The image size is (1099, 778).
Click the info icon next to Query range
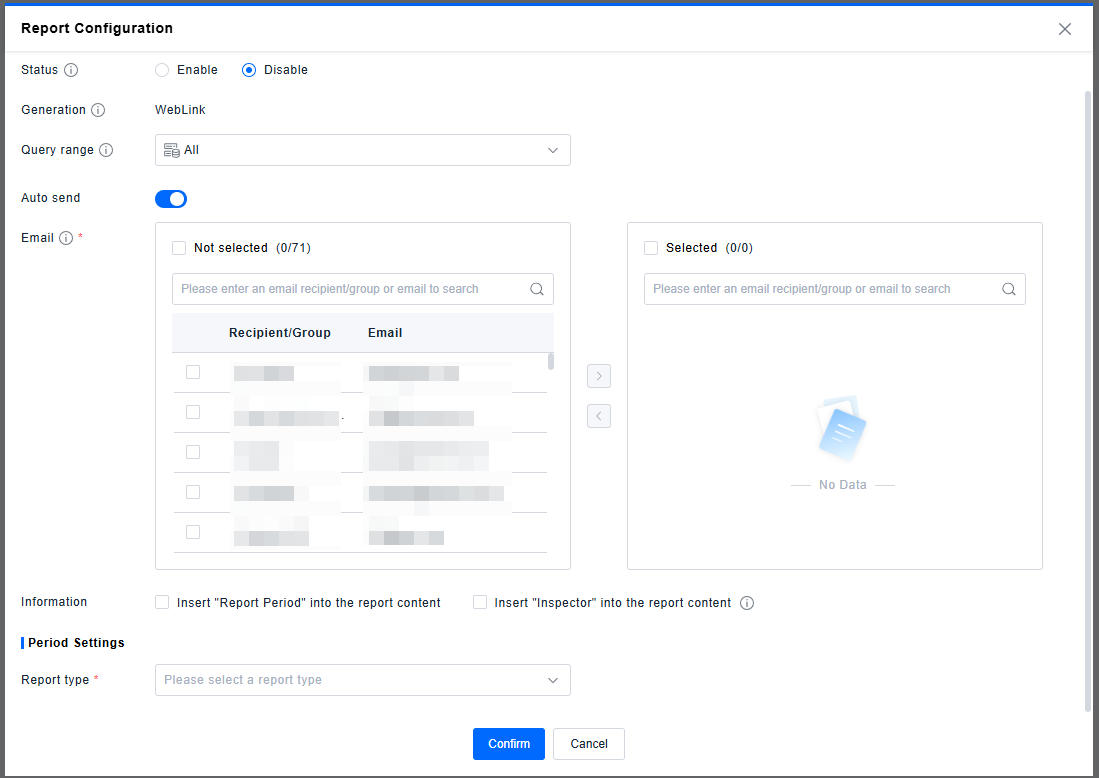[106, 150]
